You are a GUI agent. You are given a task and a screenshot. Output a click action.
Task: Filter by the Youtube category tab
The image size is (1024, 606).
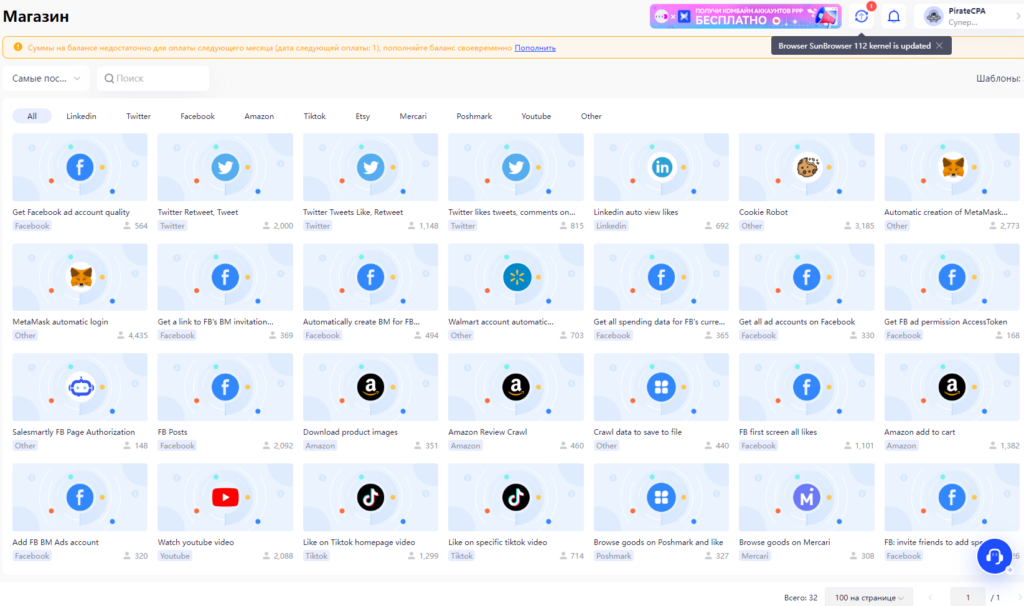[536, 116]
